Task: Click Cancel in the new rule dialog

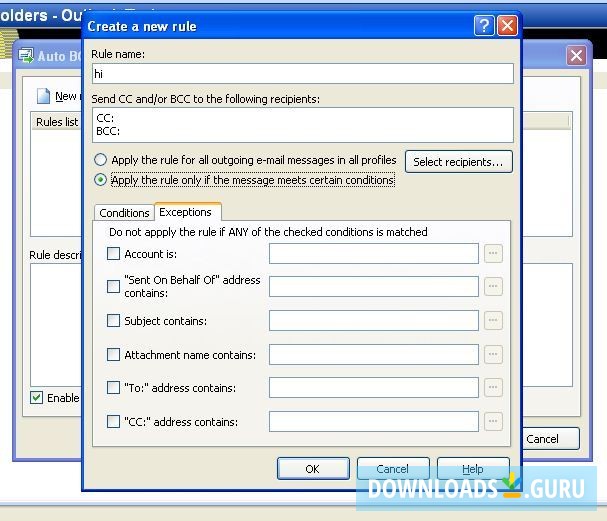Action: [393, 469]
